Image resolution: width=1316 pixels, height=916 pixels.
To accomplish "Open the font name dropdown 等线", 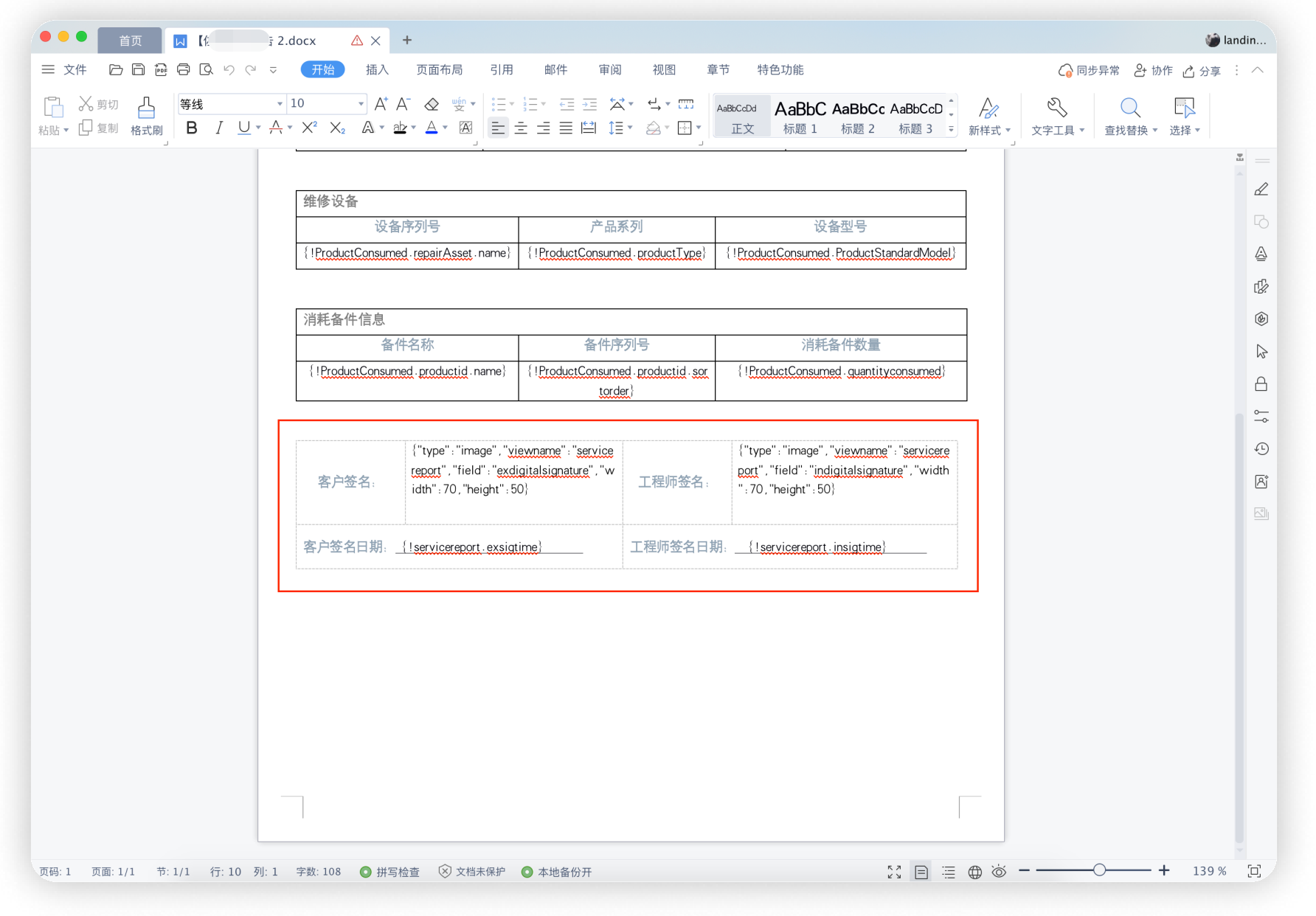I will click(x=280, y=104).
